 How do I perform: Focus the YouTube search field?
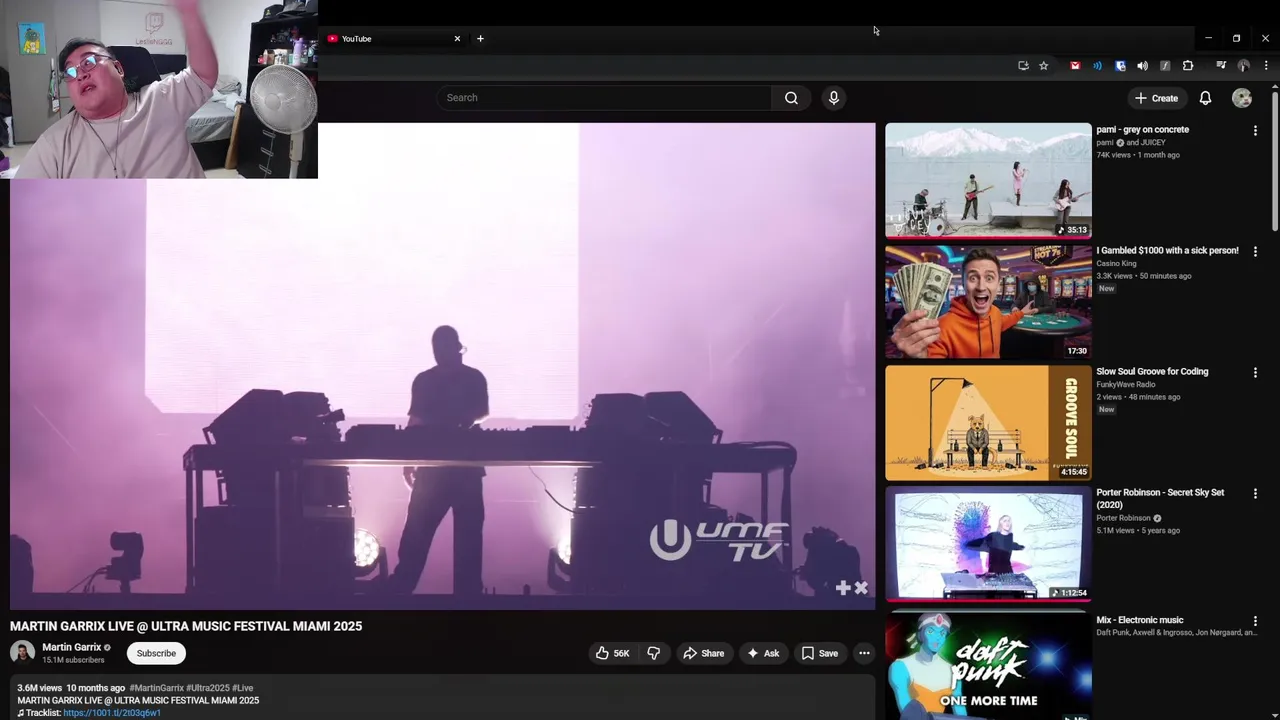[604, 98]
